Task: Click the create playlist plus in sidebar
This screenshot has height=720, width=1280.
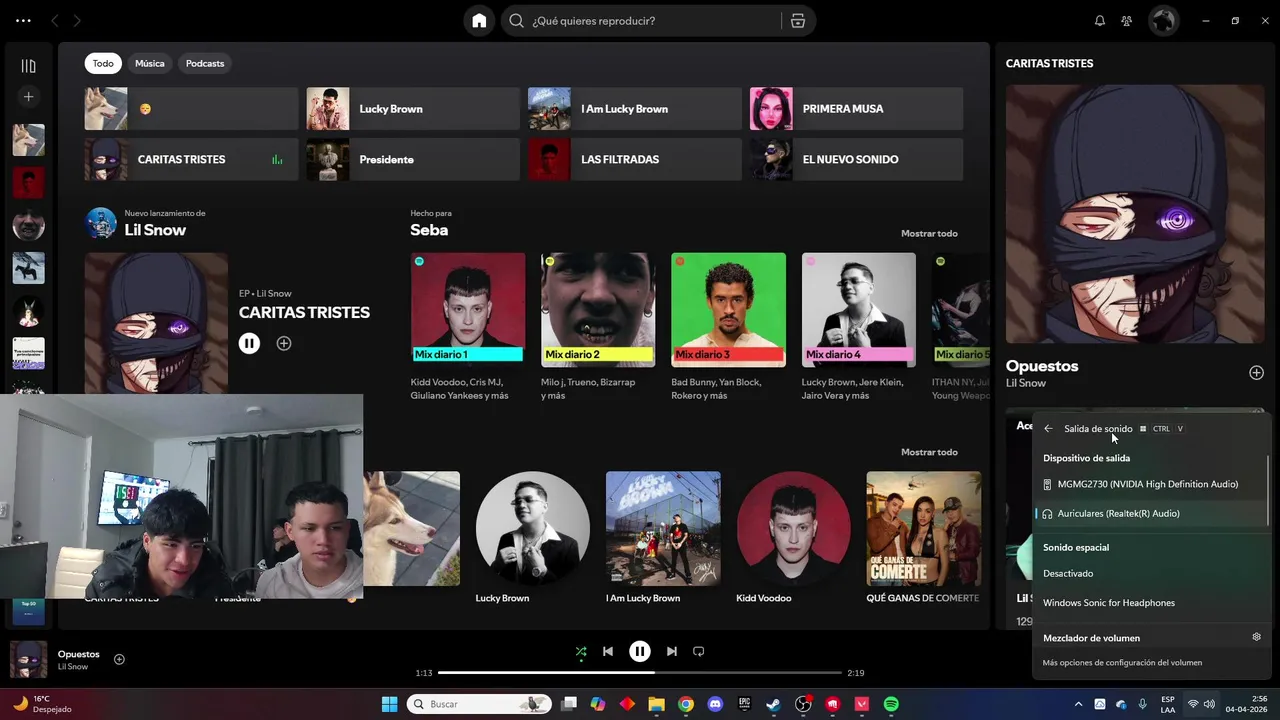Action: point(28,97)
